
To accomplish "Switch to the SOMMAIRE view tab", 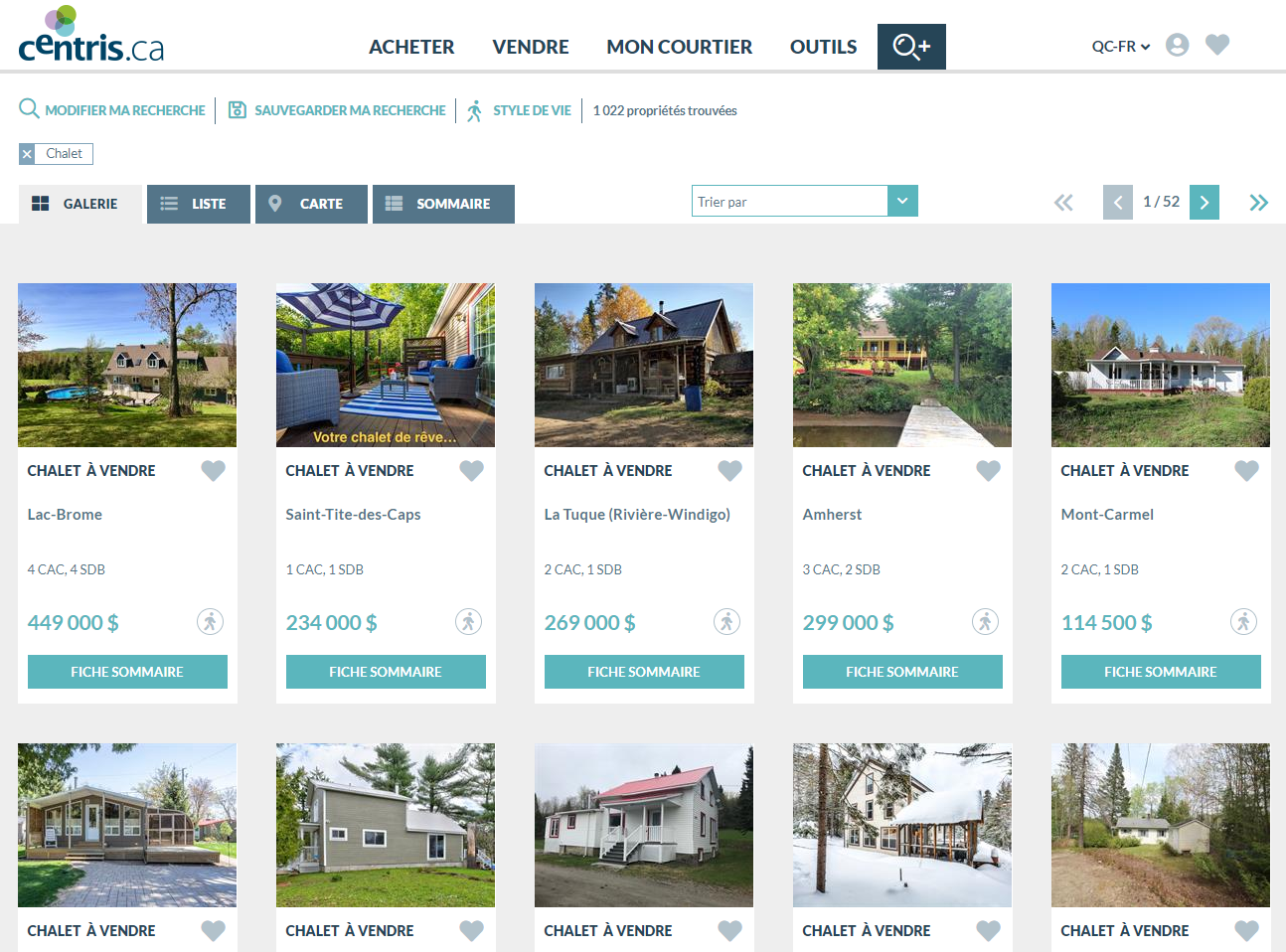I will [x=443, y=204].
